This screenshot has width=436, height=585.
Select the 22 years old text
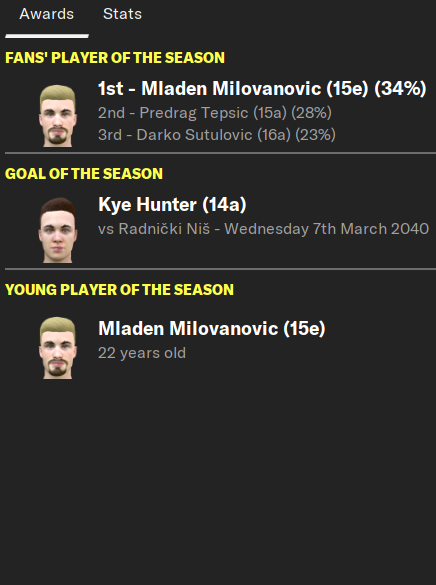(x=142, y=353)
